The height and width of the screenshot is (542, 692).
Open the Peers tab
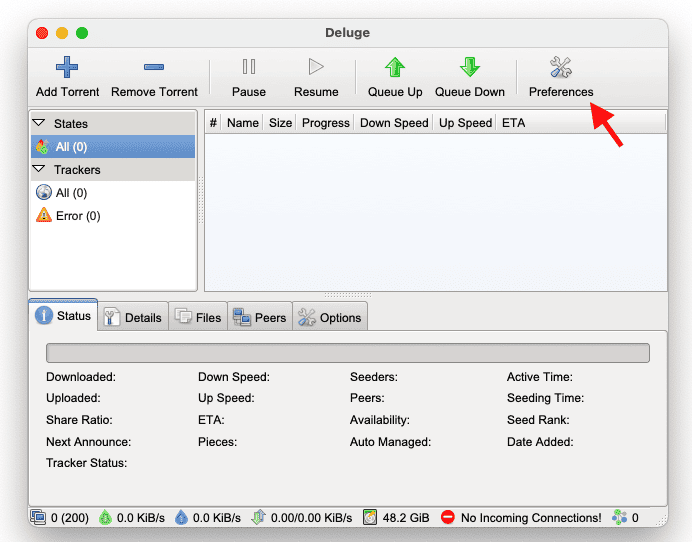coord(260,317)
